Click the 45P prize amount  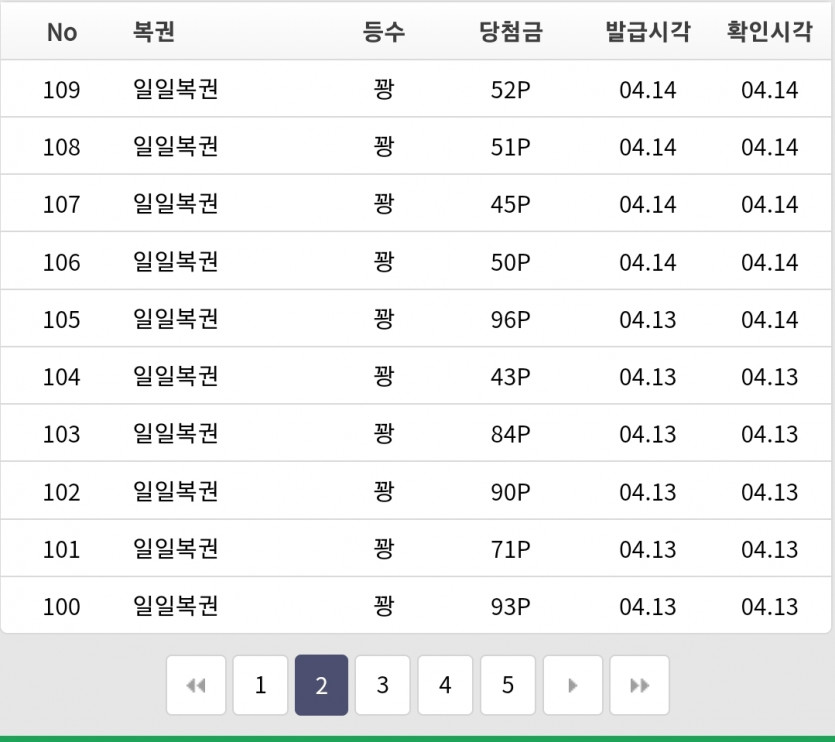click(x=511, y=205)
